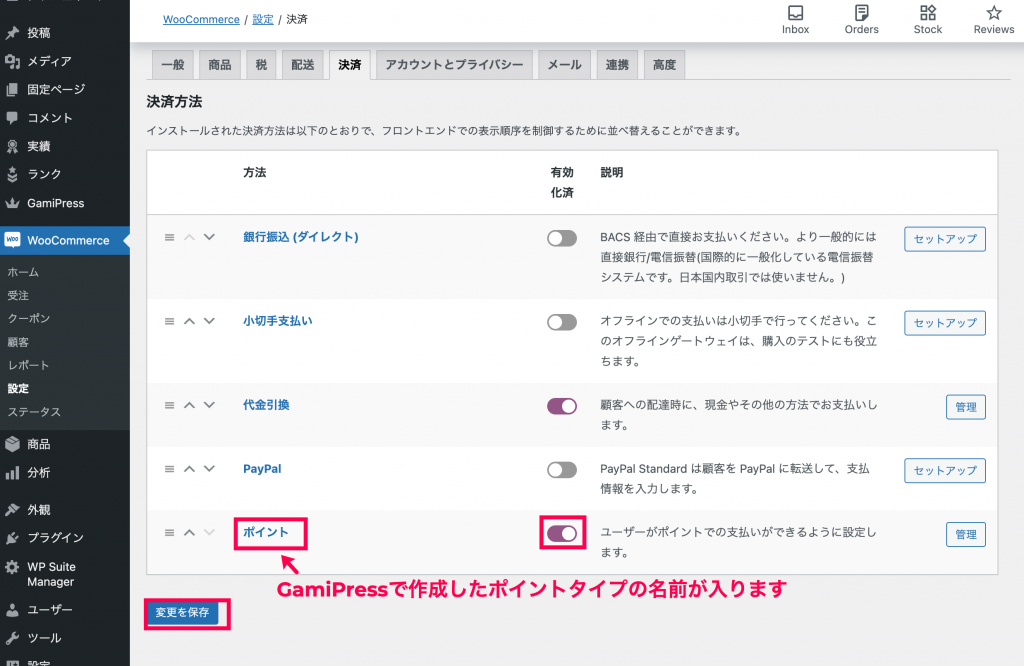The height and width of the screenshot is (666, 1024).
Task: Move ポイント up with chevron arrow
Action: click(189, 533)
